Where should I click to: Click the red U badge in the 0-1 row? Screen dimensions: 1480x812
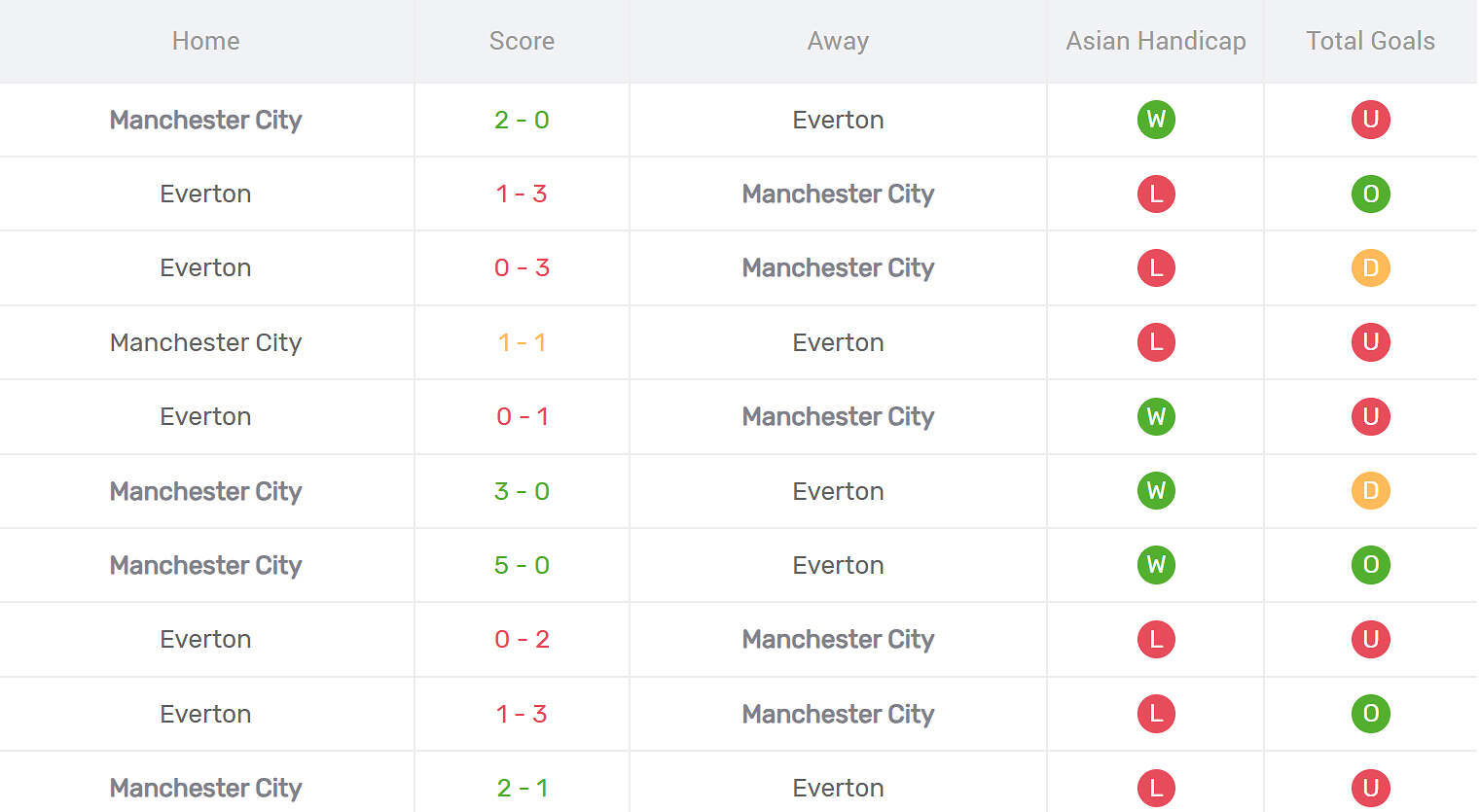pyautogui.click(x=1370, y=416)
